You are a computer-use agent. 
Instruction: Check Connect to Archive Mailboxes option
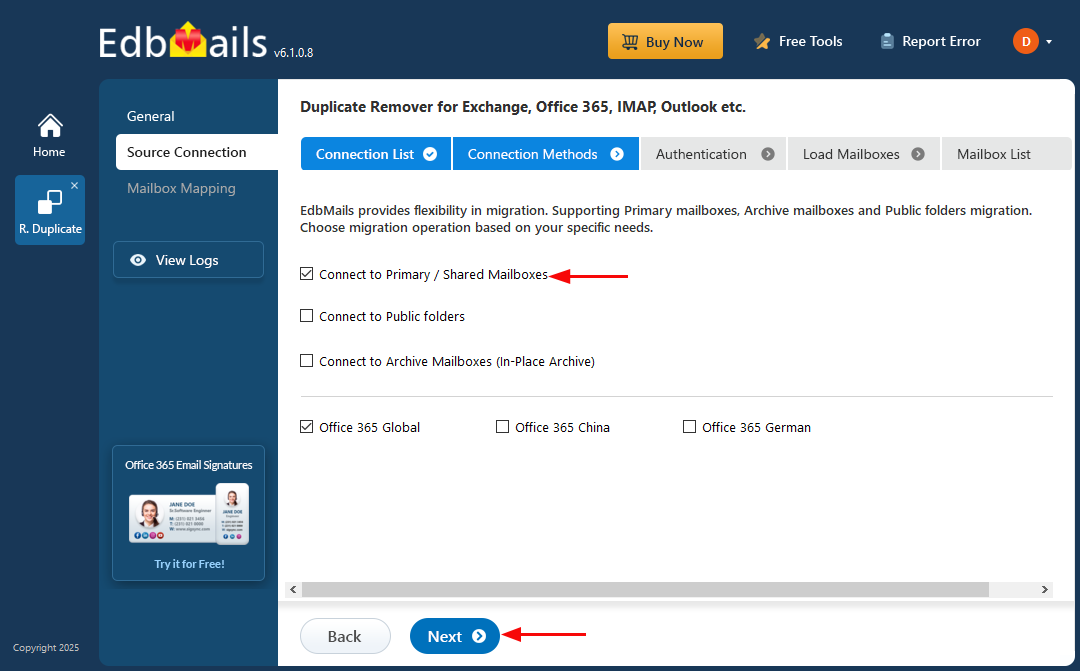pyautogui.click(x=307, y=361)
